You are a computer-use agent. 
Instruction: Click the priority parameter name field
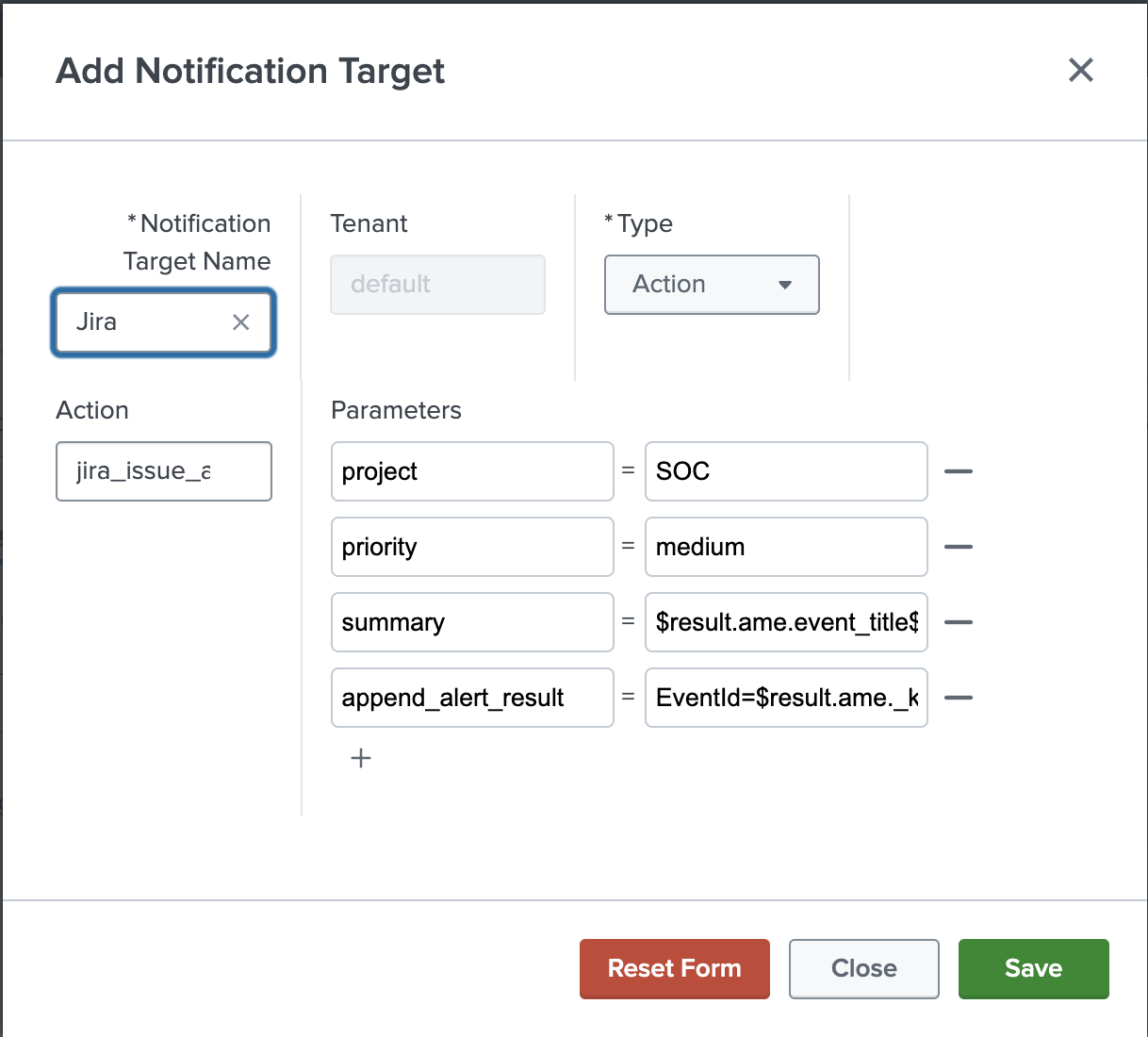coord(471,547)
